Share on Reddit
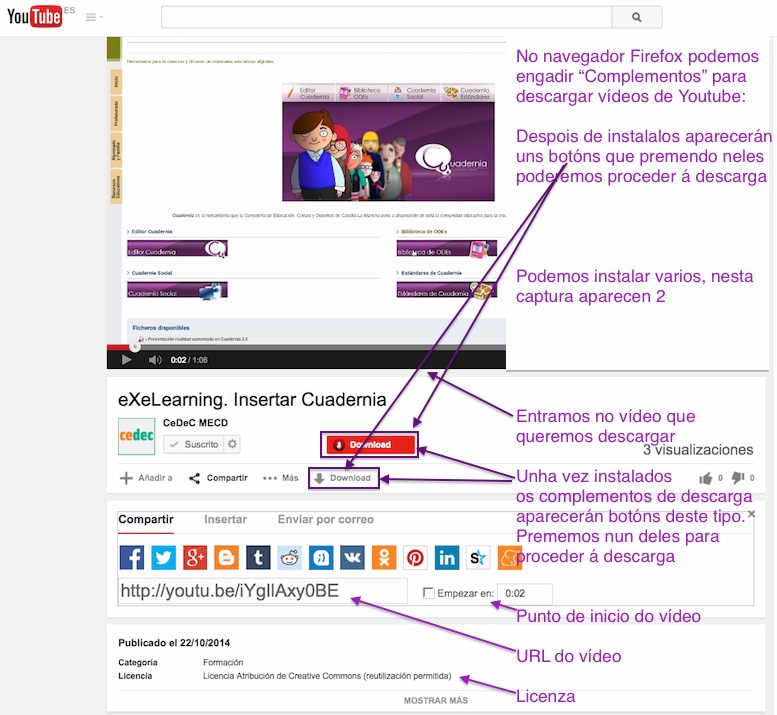777x715 pixels. (x=289, y=557)
